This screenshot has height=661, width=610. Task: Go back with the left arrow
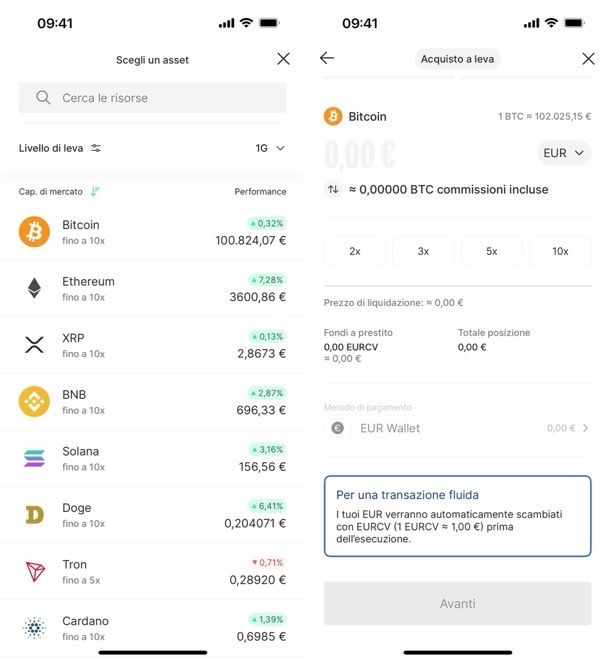(327, 59)
